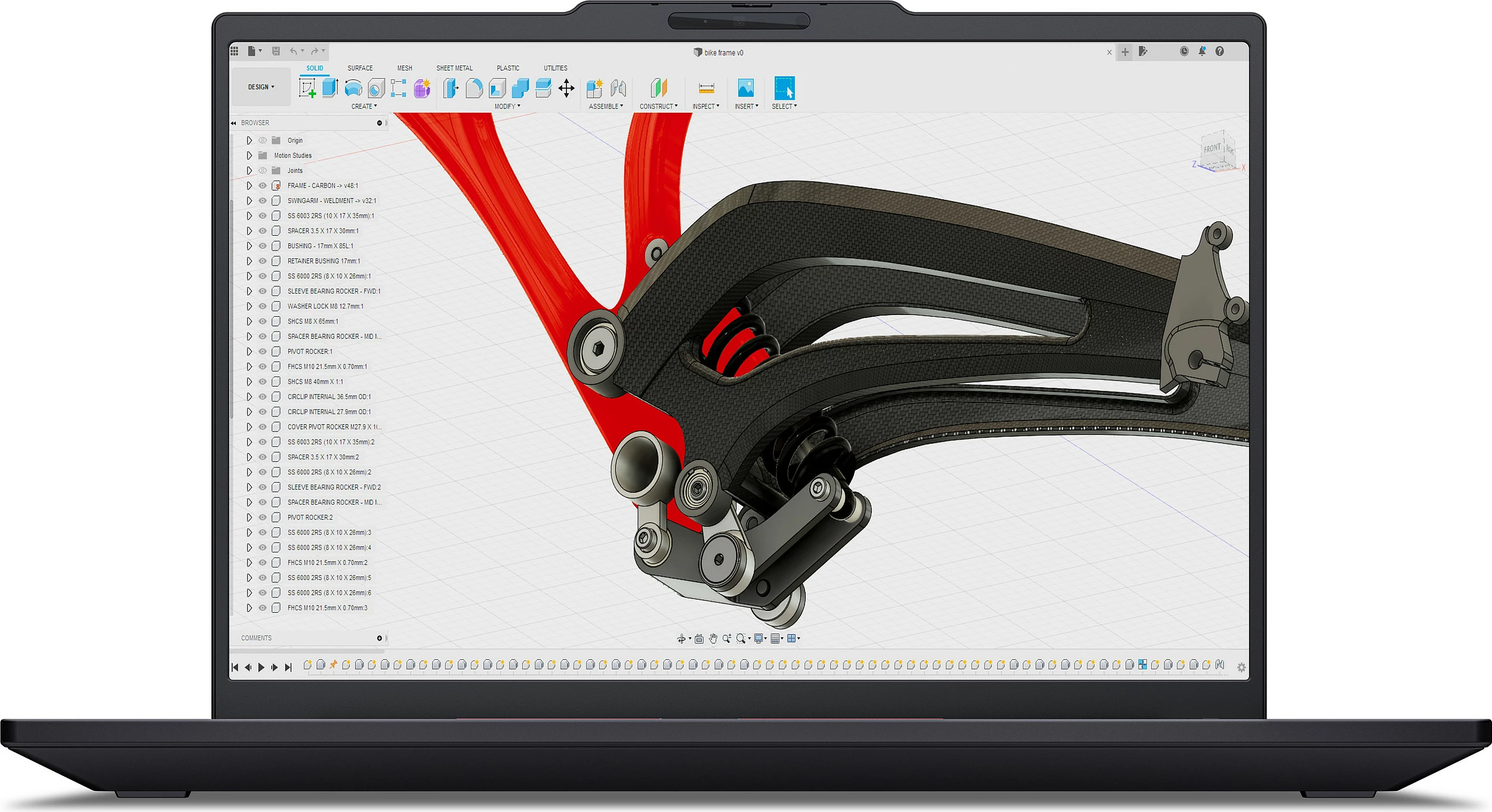
Task: Hide FRAME - CARBON component
Action: 263,186
